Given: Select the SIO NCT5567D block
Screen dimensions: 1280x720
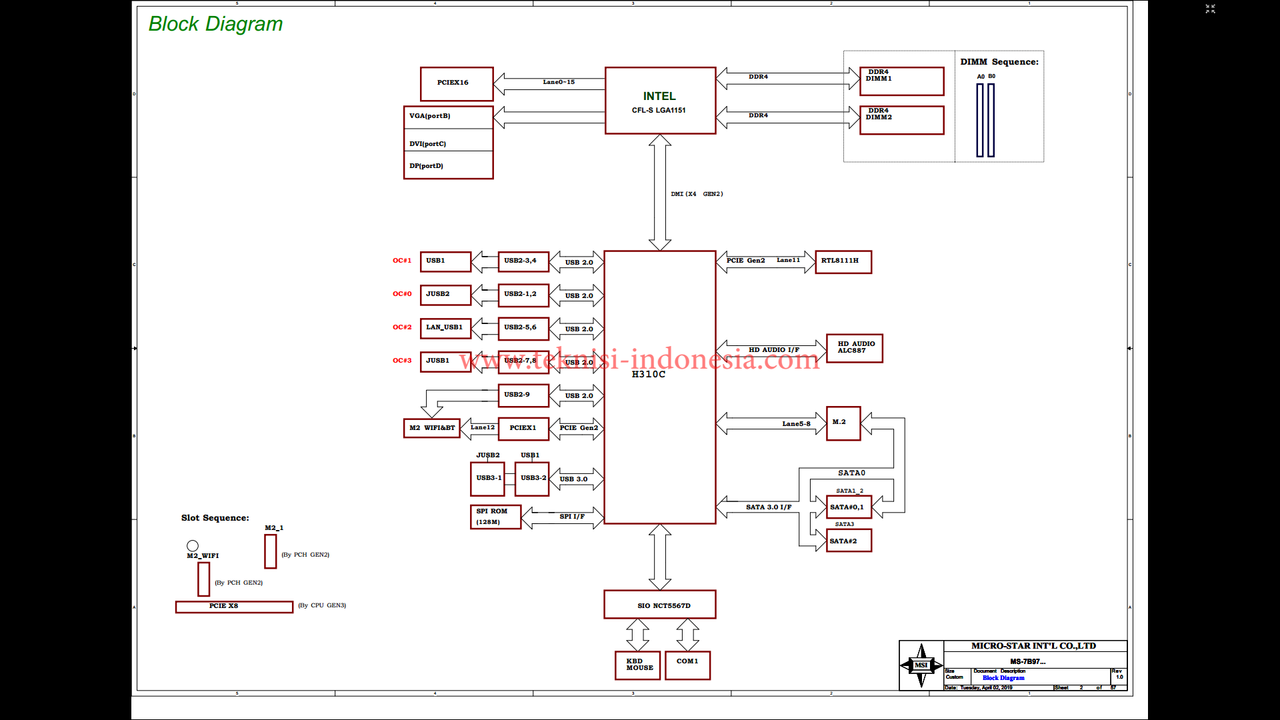Looking at the screenshot, I should coord(660,604).
